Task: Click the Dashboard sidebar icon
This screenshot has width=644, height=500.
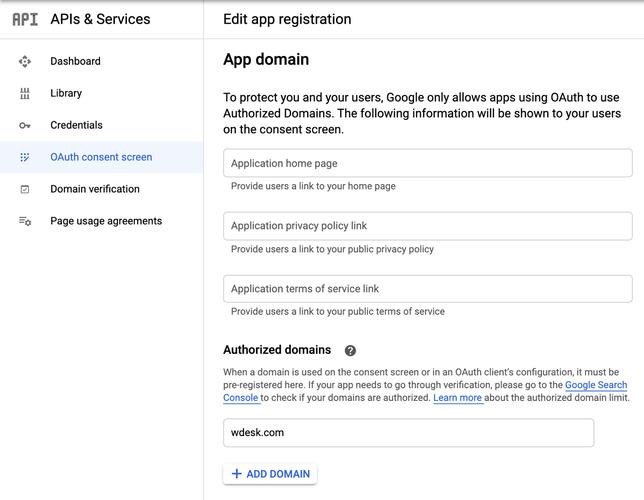Action: 25,61
